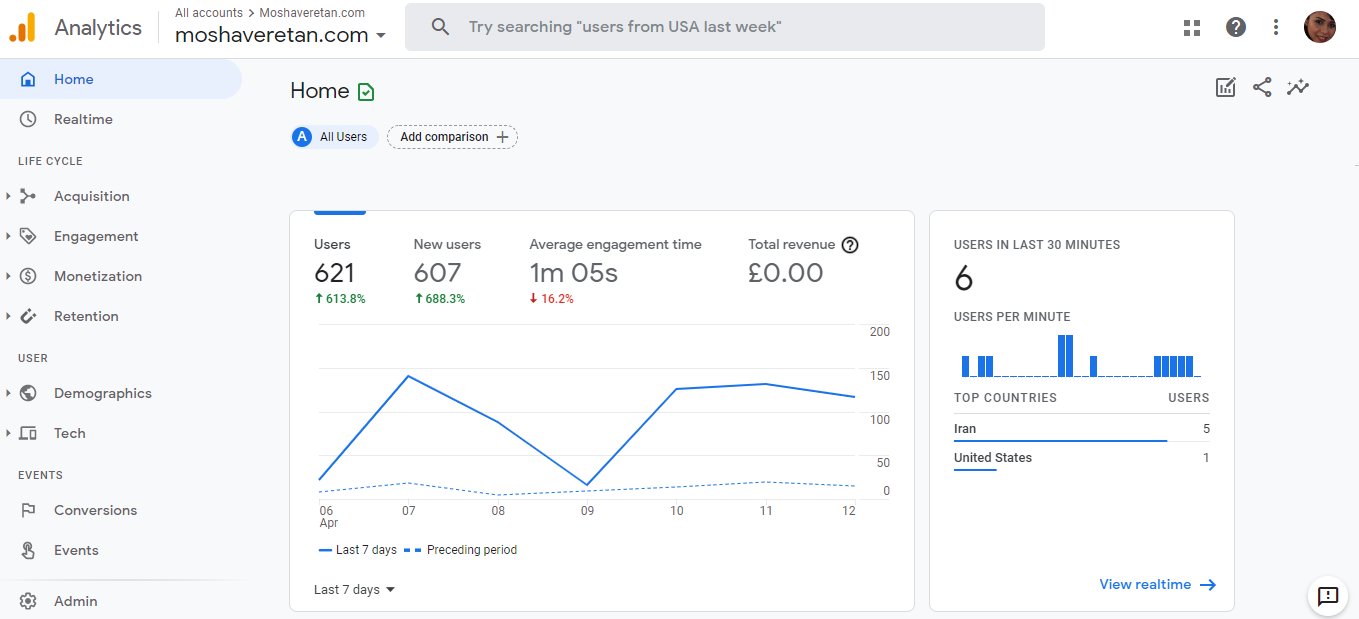Open the Help question mark icon
The image size is (1359, 619).
1236,27
